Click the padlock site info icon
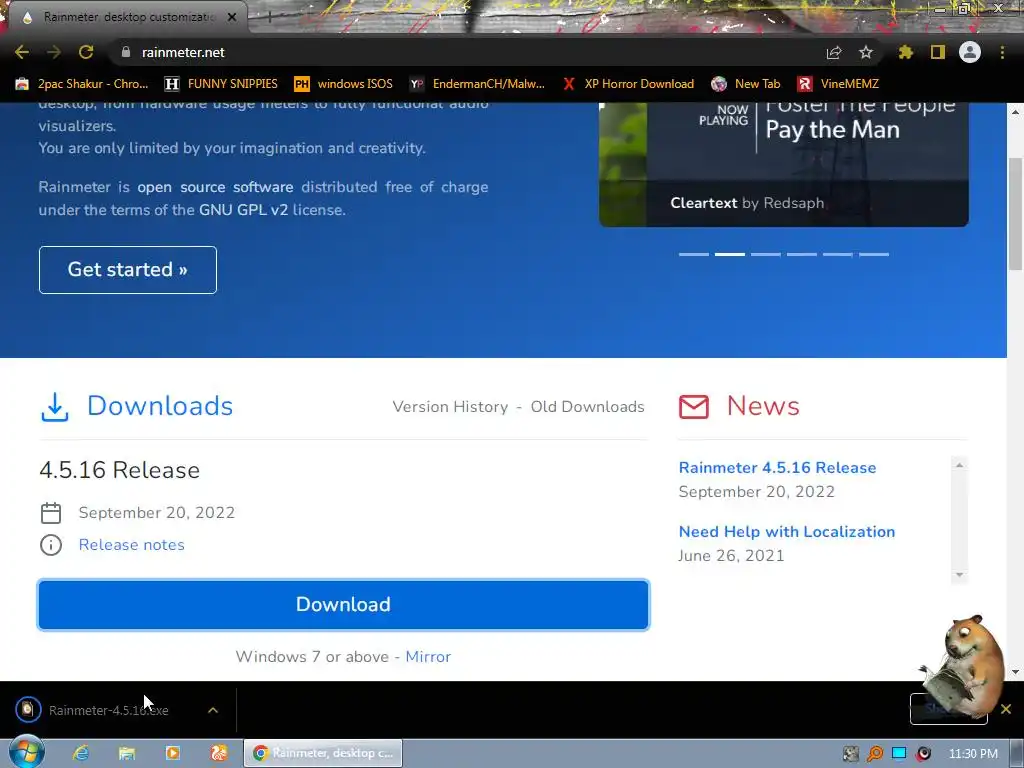Image resolution: width=1024 pixels, height=768 pixels. pyautogui.click(x=126, y=52)
